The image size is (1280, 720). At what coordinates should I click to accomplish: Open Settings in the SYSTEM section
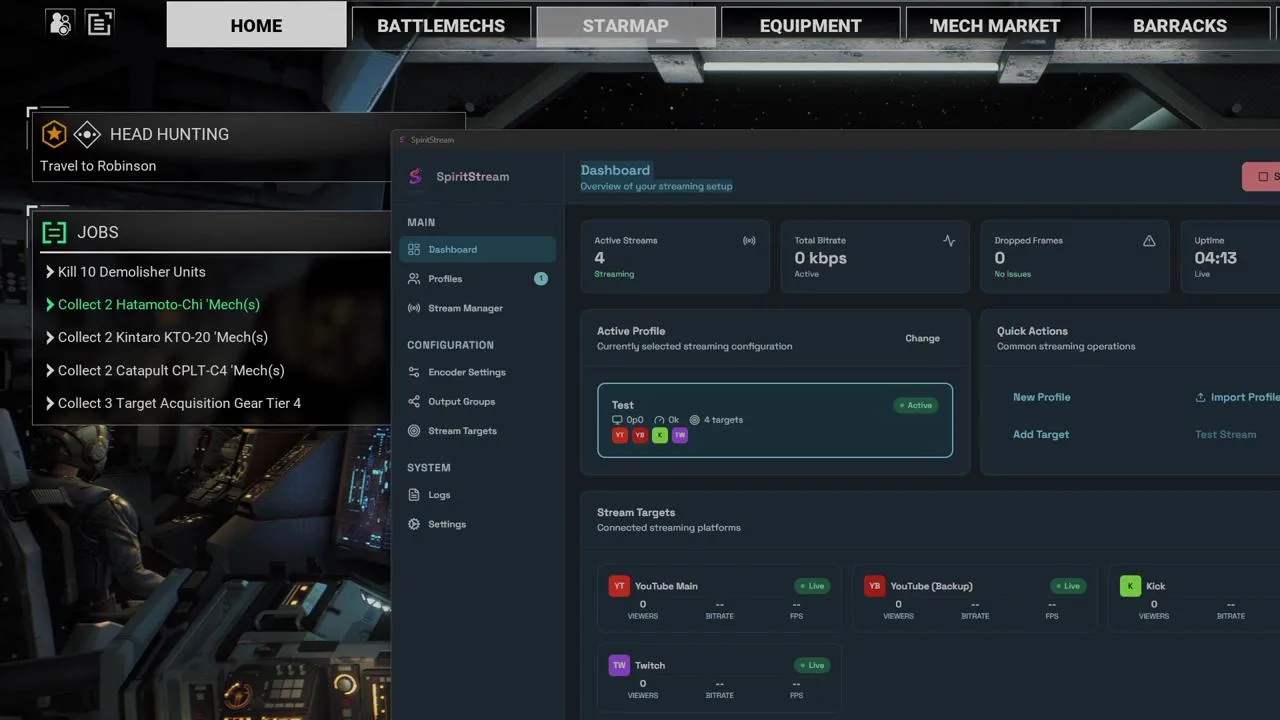coord(477,524)
